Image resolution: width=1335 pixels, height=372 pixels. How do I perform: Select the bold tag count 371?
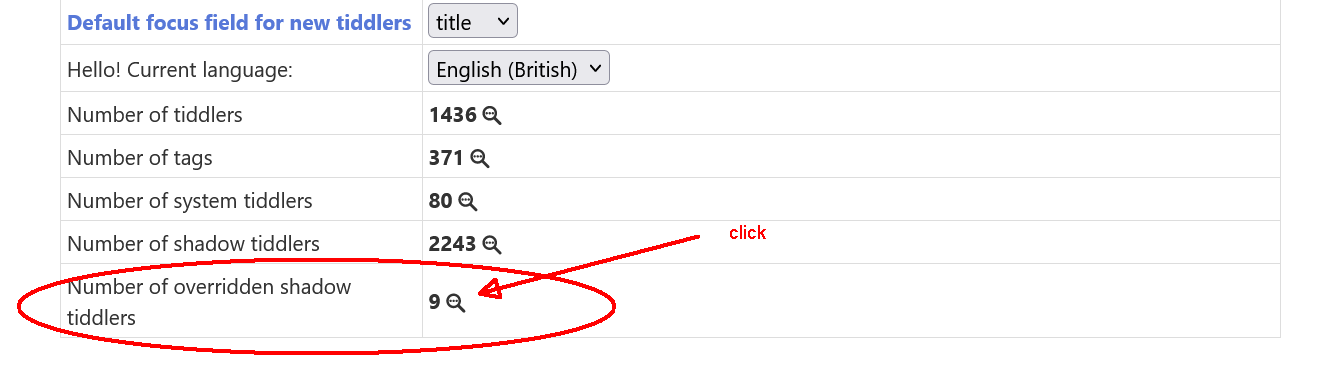point(446,158)
